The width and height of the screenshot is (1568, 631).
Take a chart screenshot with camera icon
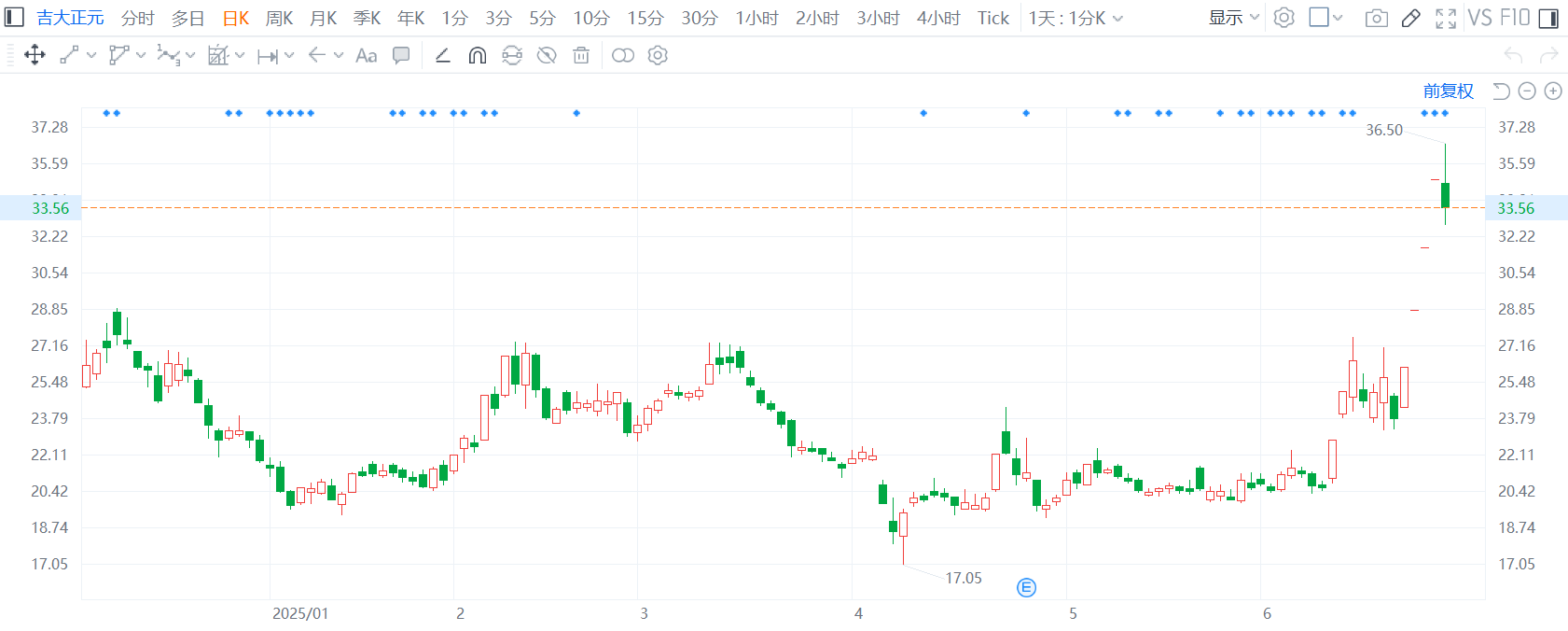[x=1376, y=19]
